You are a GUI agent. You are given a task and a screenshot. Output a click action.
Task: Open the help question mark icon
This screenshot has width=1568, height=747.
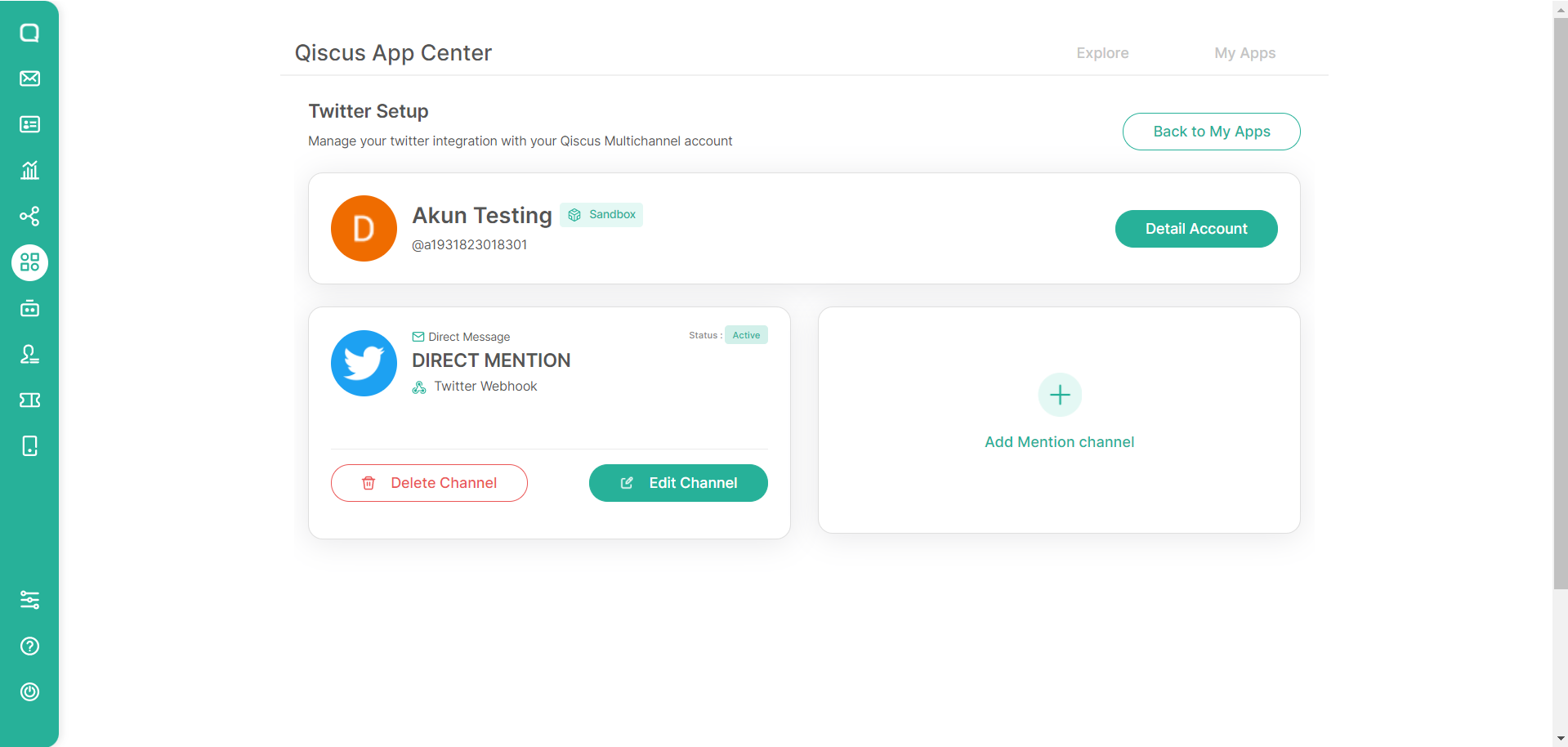(29, 646)
